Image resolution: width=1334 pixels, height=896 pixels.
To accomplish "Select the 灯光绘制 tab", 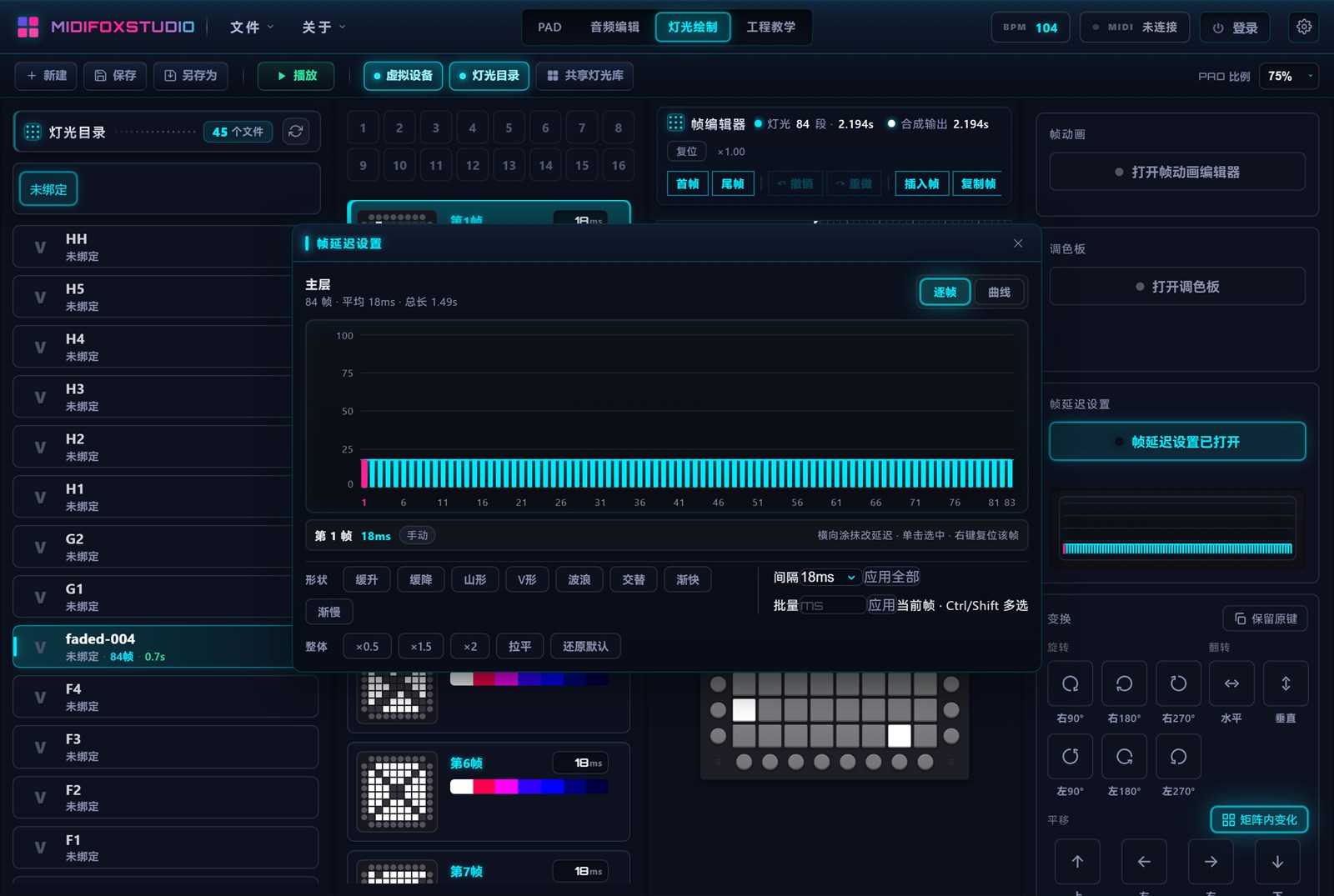I will pos(693,28).
